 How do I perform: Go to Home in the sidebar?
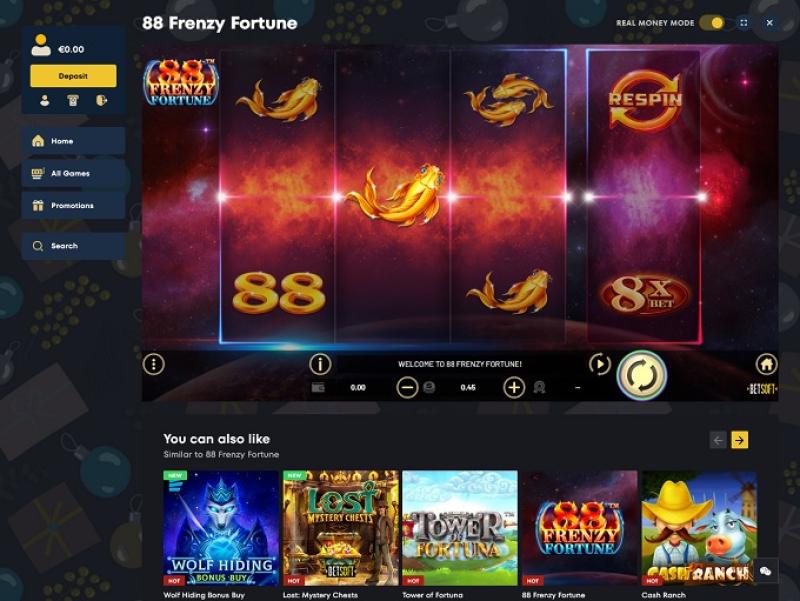[73, 141]
